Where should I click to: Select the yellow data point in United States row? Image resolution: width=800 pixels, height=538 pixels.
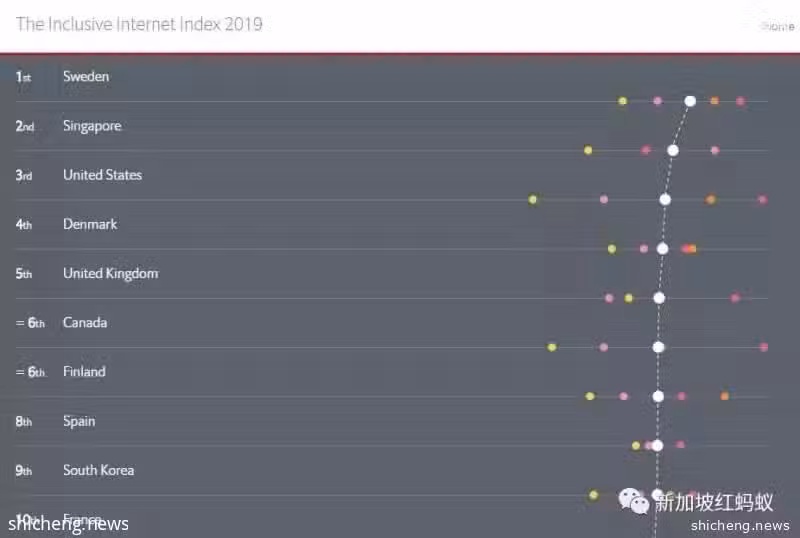pyautogui.click(x=533, y=200)
